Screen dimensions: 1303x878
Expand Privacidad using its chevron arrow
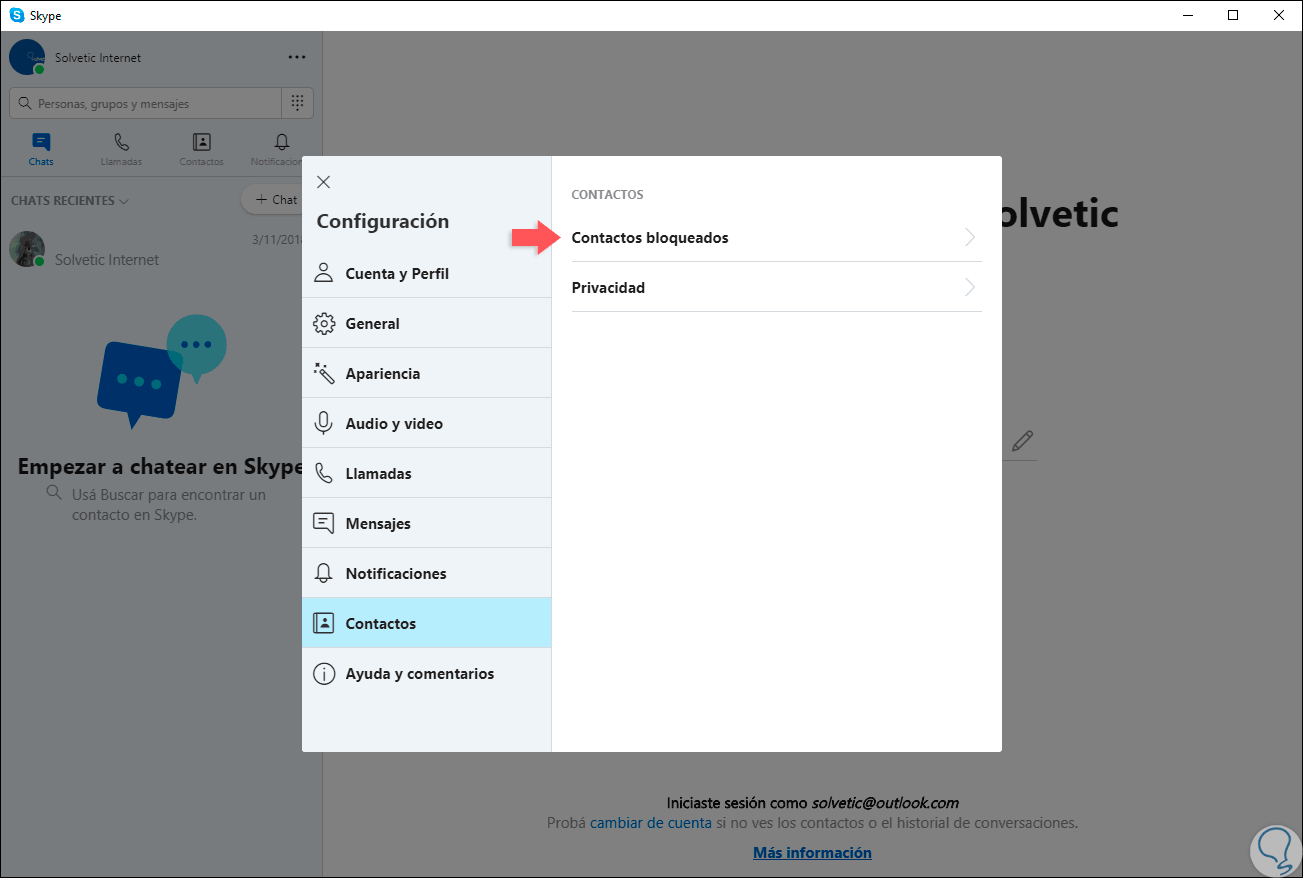[969, 287]
